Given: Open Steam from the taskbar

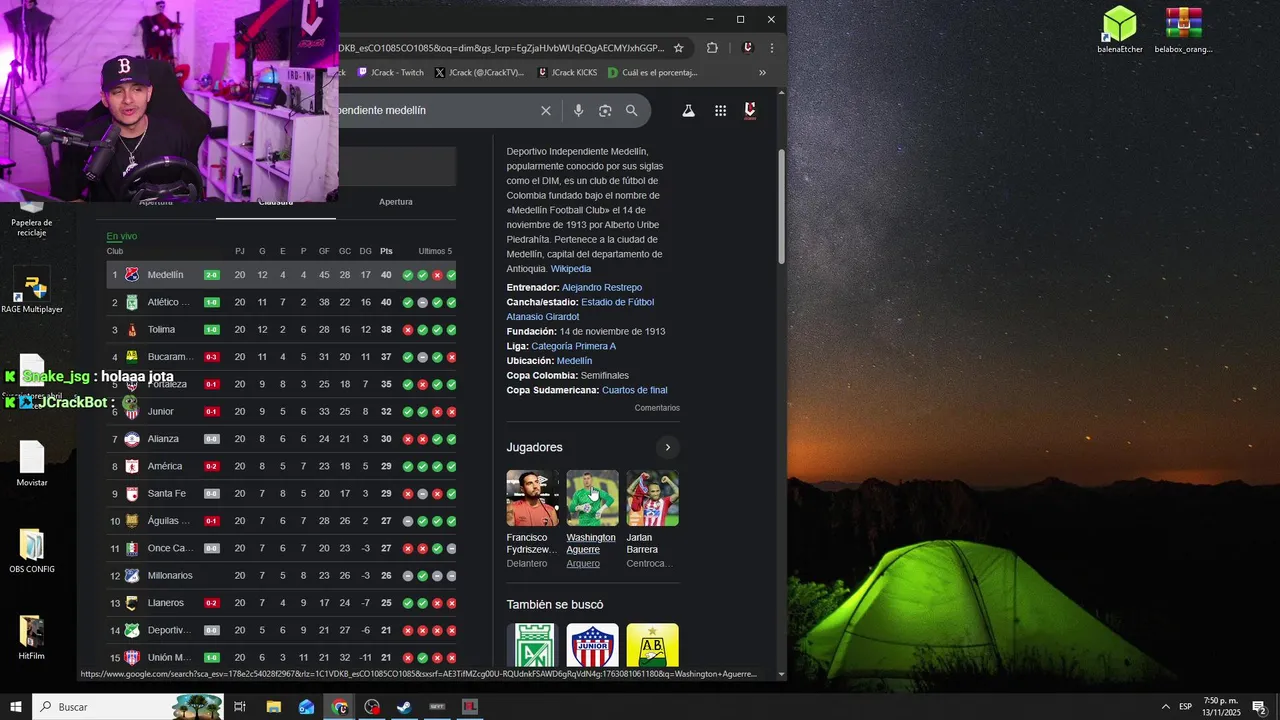Looking at the screenshot, I should click(x=404, y=707).
